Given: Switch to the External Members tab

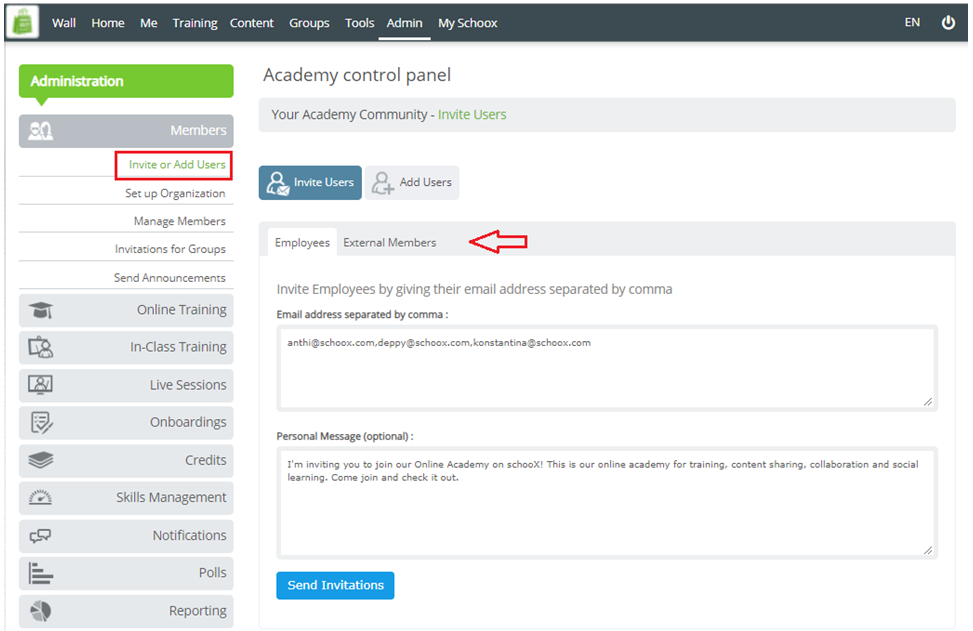Looking at the screenshot, I should pos(390,243).
